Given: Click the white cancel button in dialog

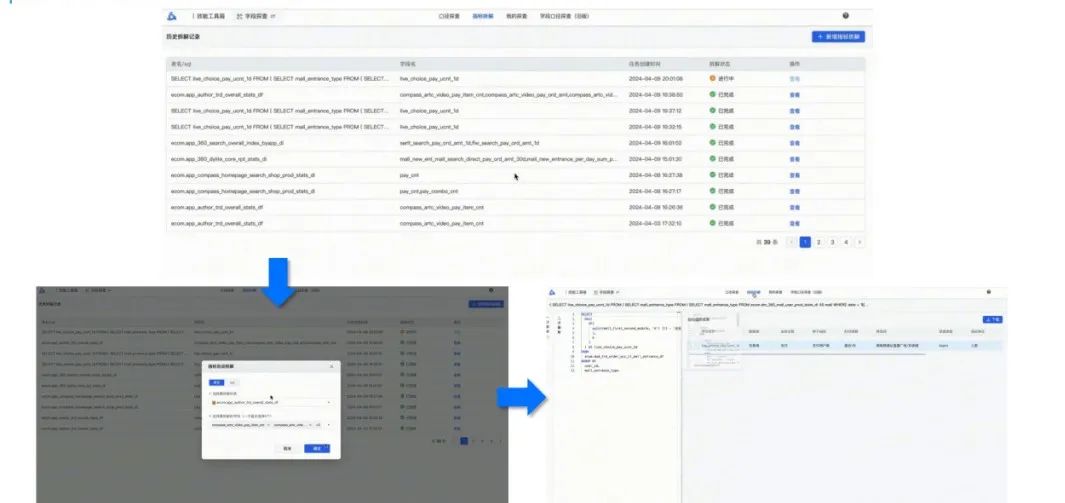Looking at the screenshot, I should click(287, 449).
